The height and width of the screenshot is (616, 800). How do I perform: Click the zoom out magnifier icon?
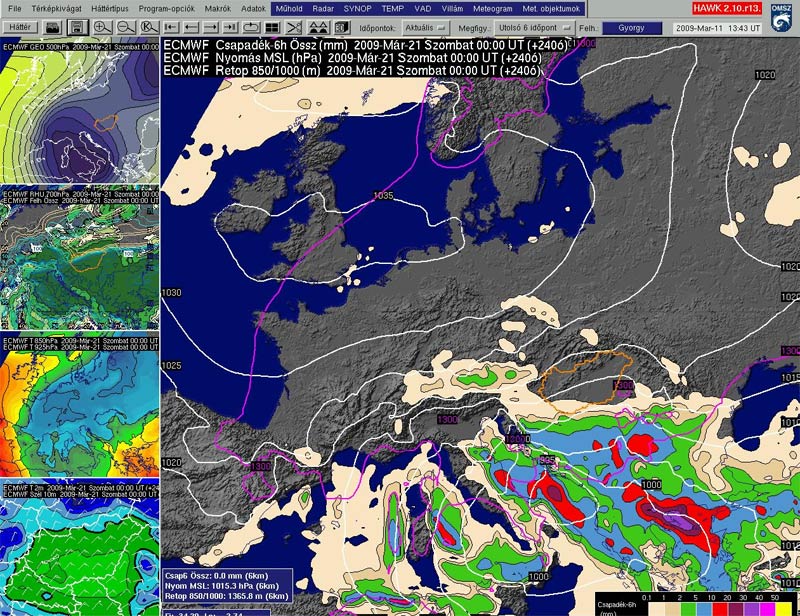(x=127, y=27)
